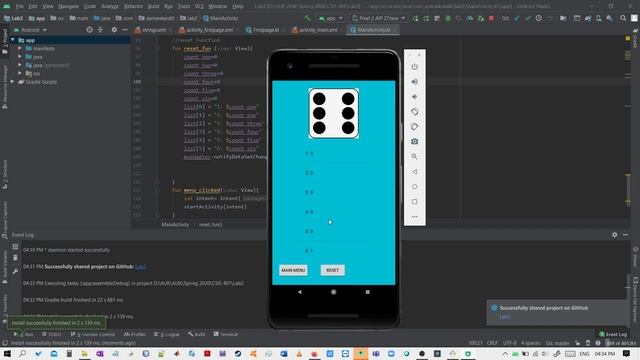Click the emulator zoom magnifier icon
640x360 pixels.
414,156
